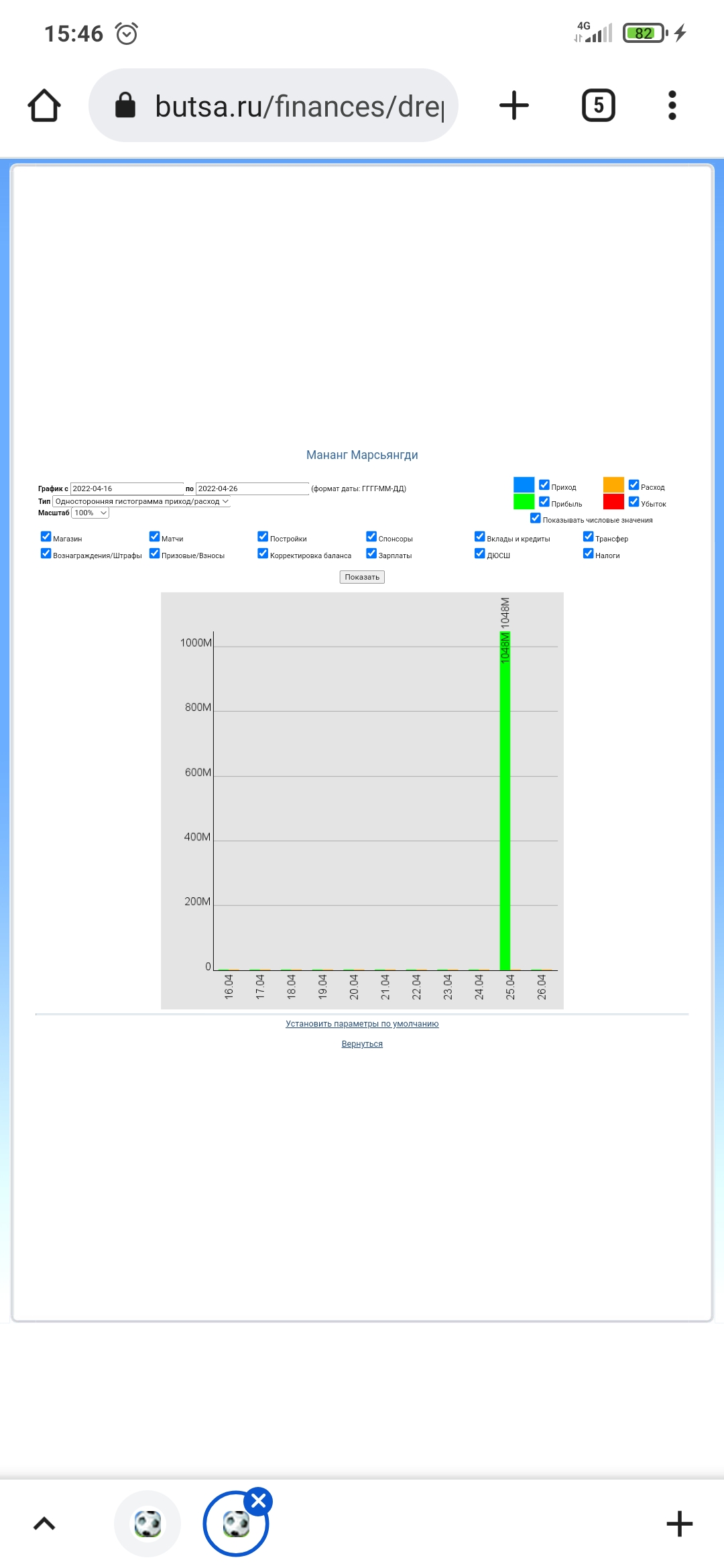Uncheck the Магазин checkbox
This screenshot has height=1568, width=724.
[x=46, y=537]
